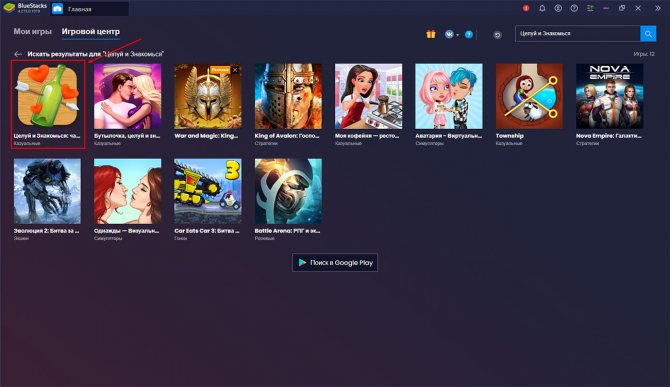
Task: Click the circular refresh icon
Action: click(x=497, y=35)
